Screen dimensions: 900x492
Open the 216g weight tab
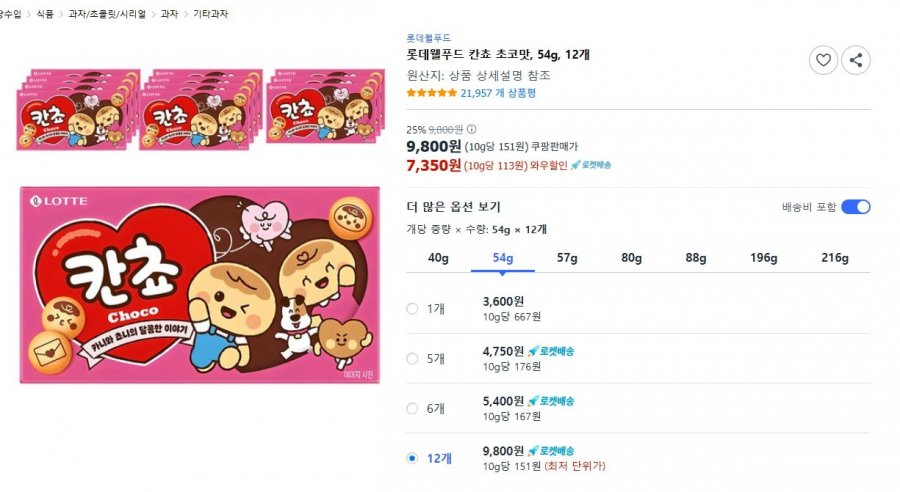click(x=835, y=258)
